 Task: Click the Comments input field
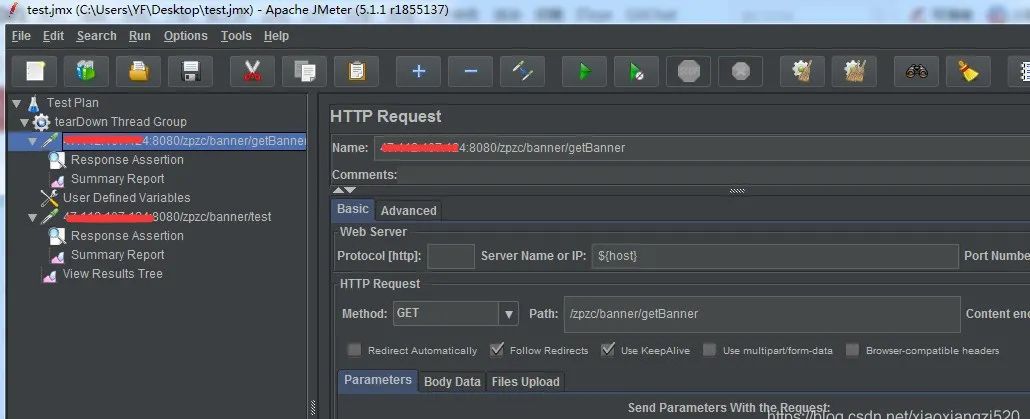click(x=715, y=175)
